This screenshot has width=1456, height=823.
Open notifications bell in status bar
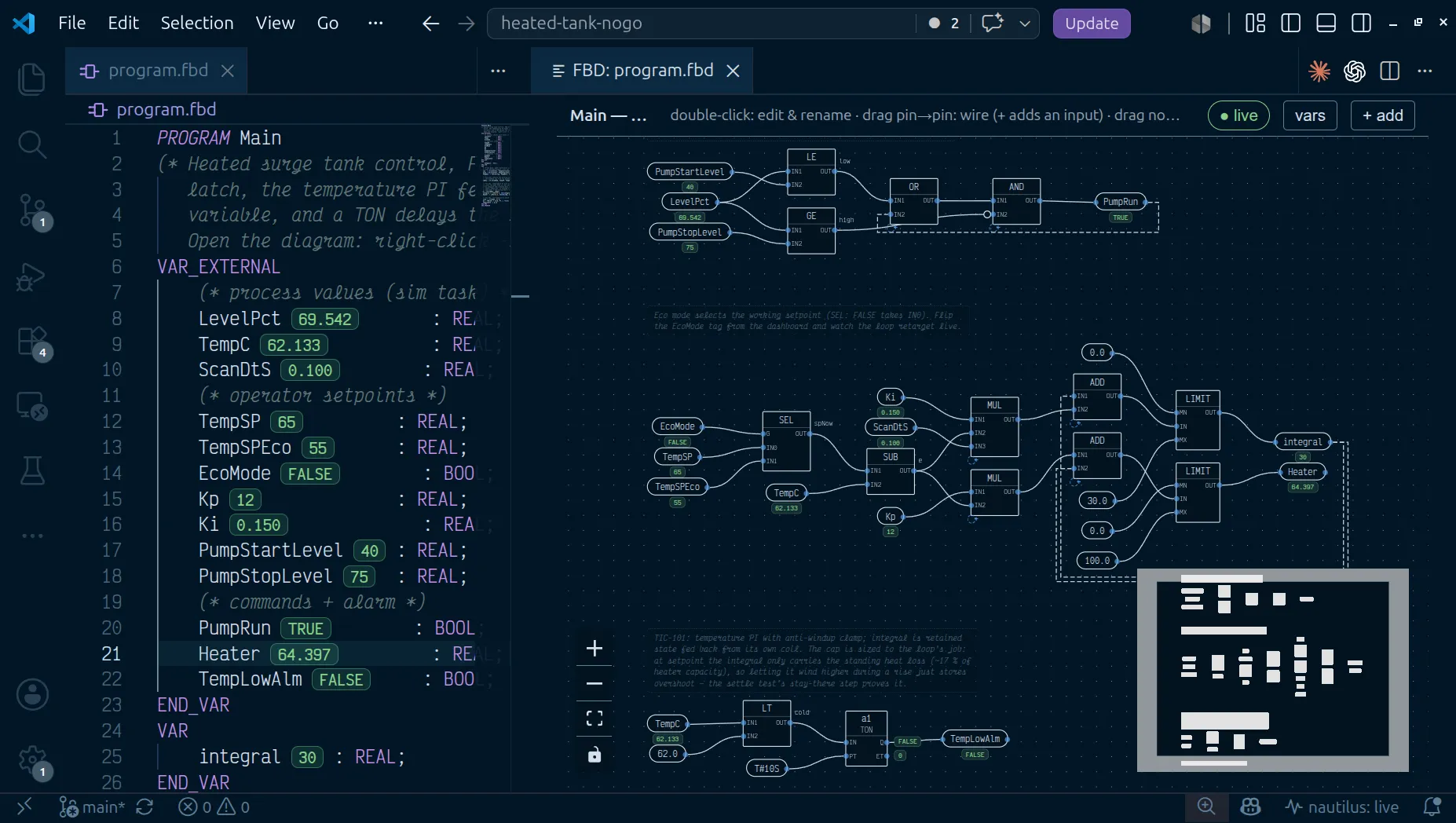click(1432, 807)
